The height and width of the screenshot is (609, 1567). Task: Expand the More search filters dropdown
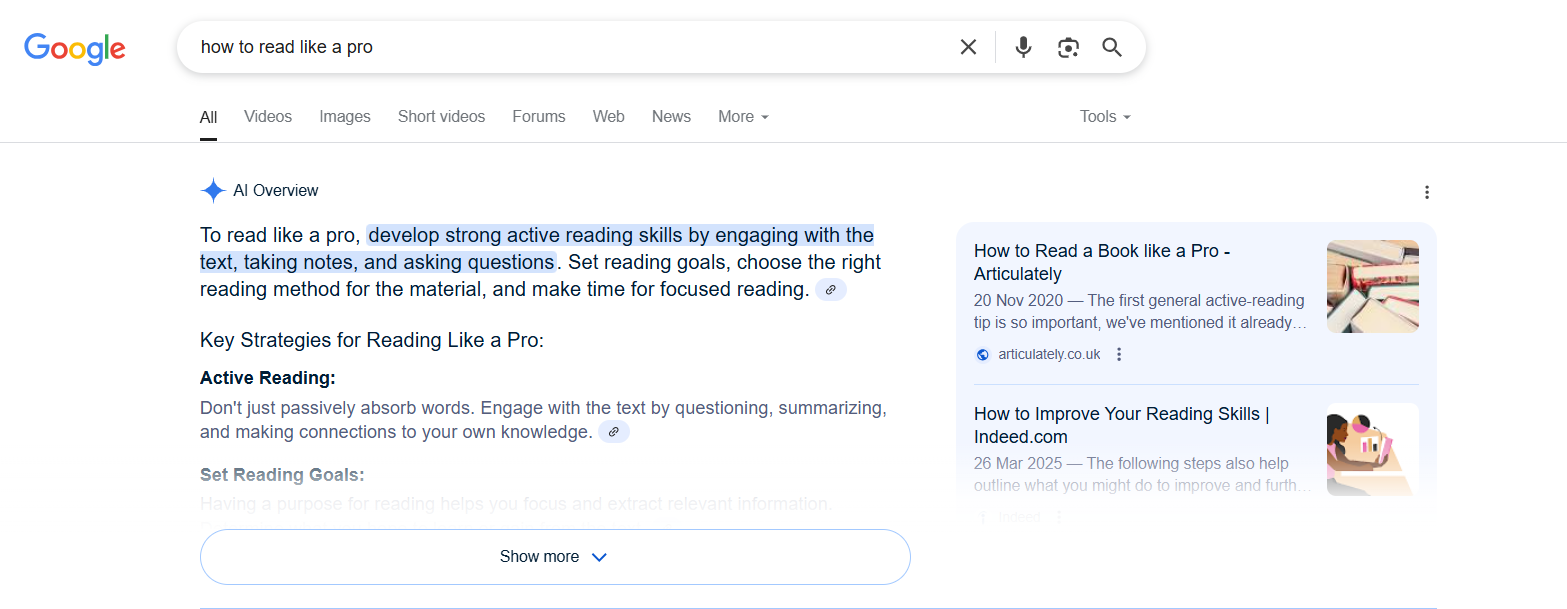point(743,117)
